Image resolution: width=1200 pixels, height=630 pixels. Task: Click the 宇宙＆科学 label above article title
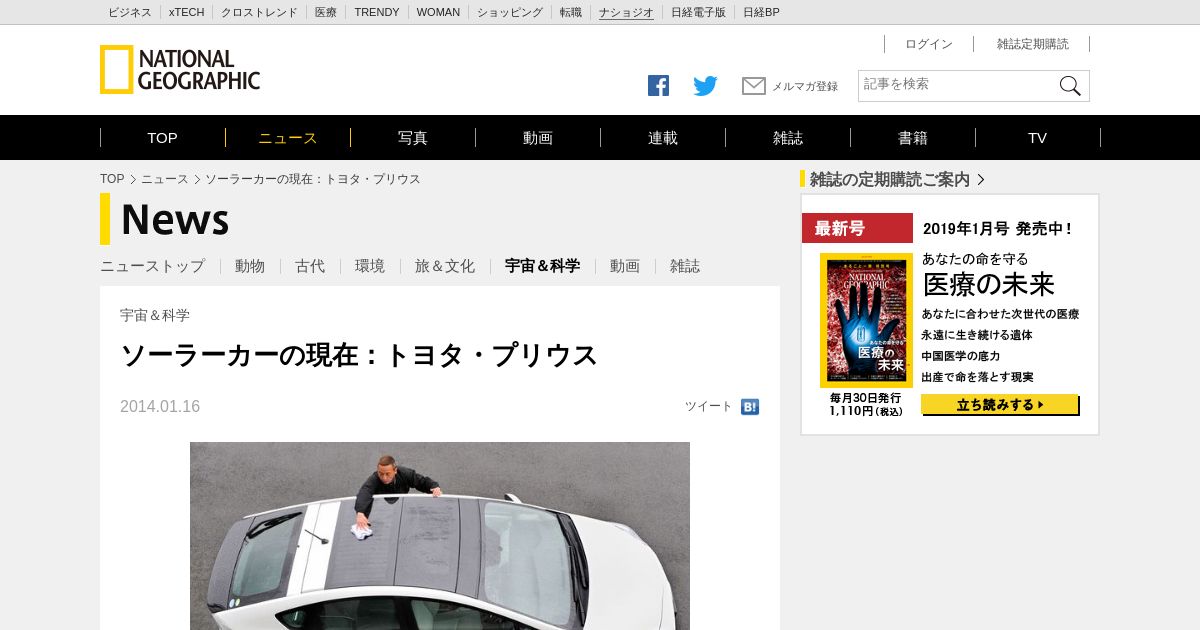pos(155,315)
